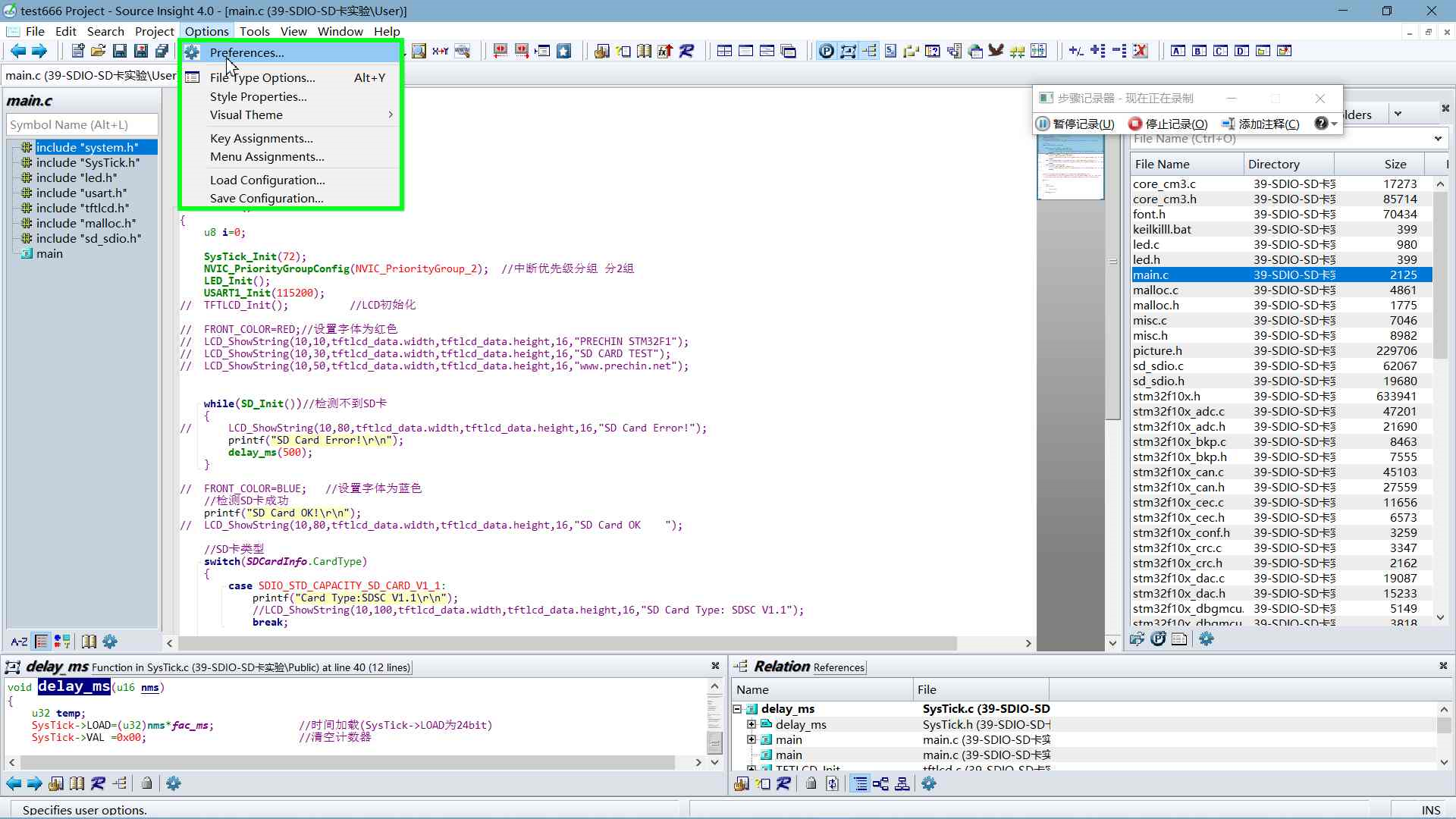Click the eagle icon in main toolbar

click(996, 51)
